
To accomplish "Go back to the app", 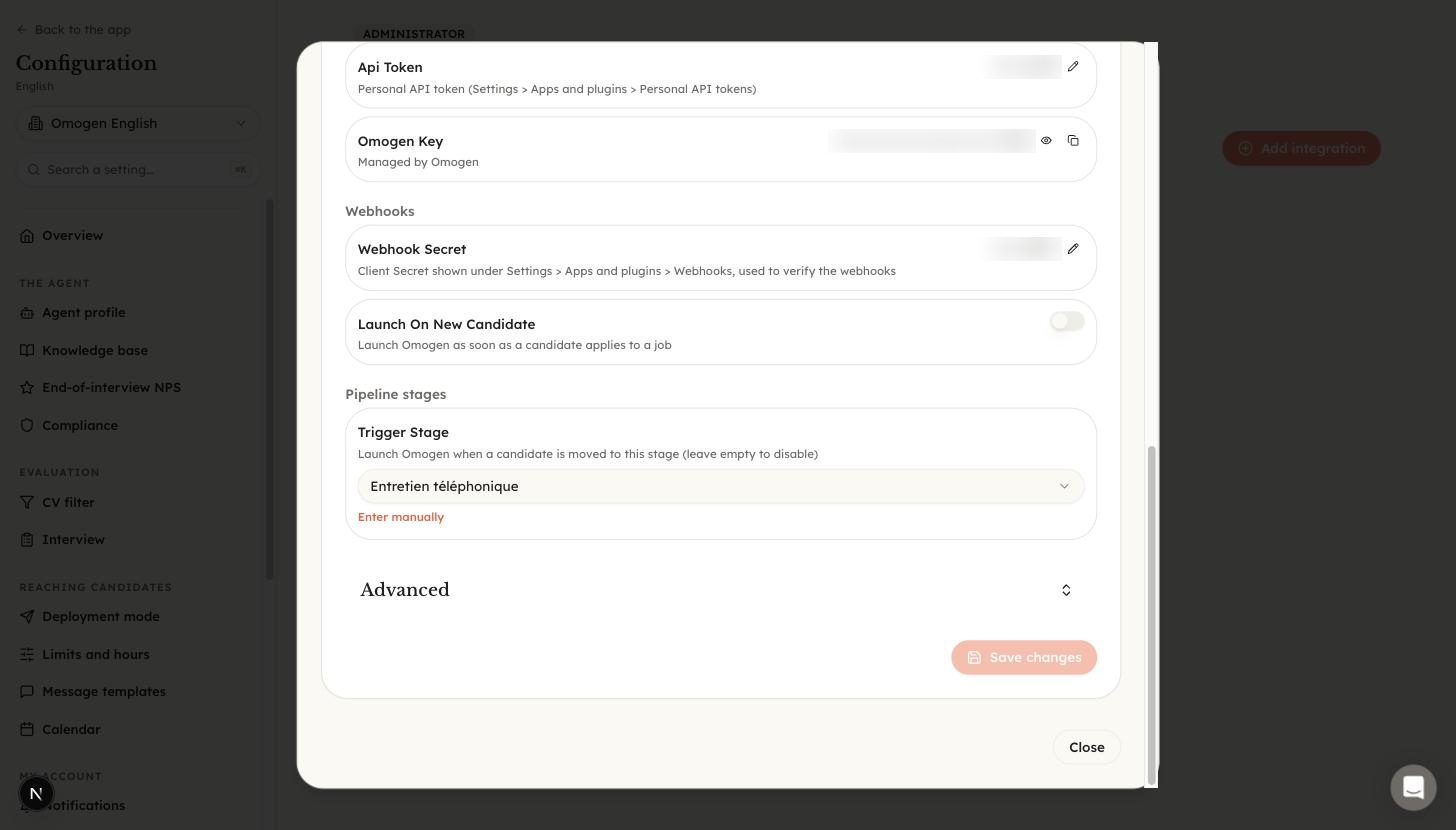I will pyautogui.click(x=74, y=30).
